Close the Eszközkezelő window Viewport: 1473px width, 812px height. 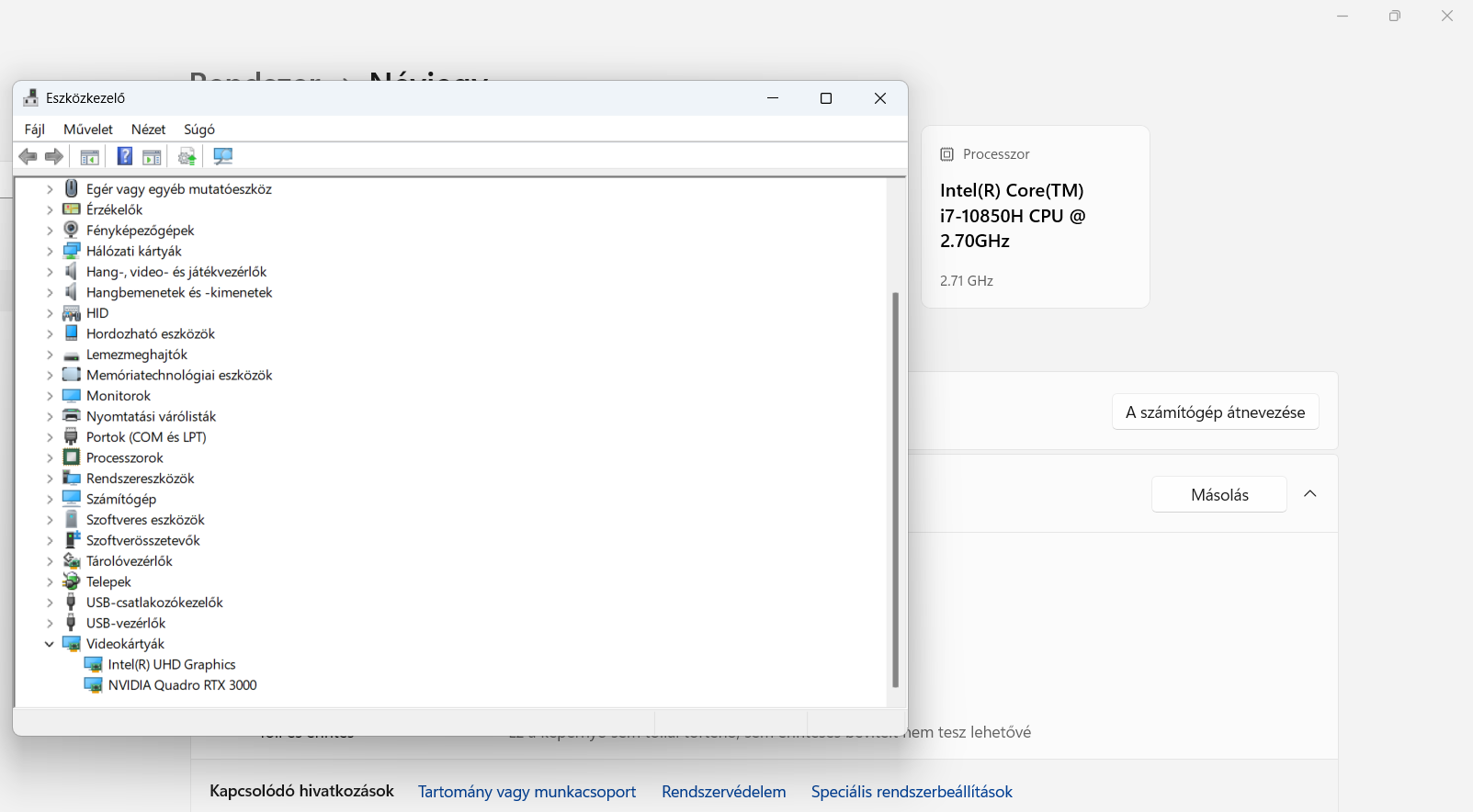880,98
